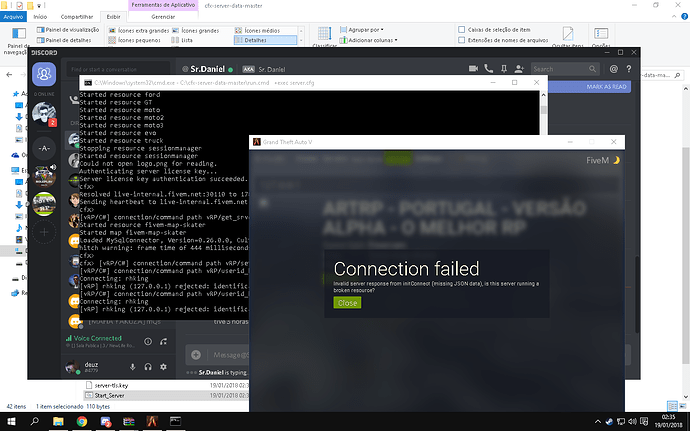
Task: Choose Ícones pequenos view
Action: pyautogui.click(x=135, y=40)
